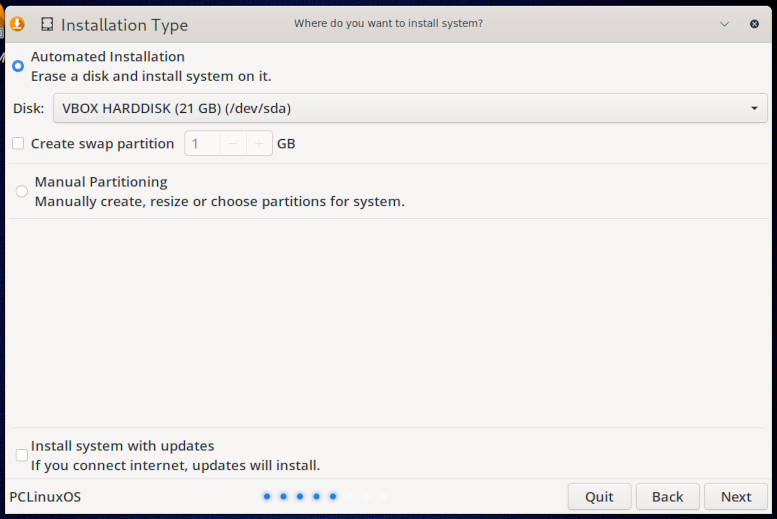Tick the Install system with updates checkbox
777x519 pixels.
(22, 455)
